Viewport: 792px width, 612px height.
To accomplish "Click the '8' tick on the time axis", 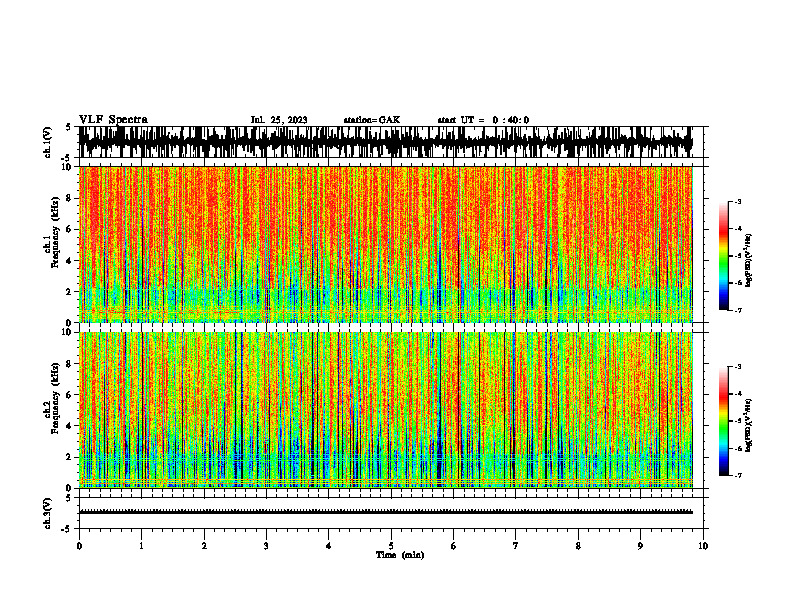I will [x=578, y=546].
